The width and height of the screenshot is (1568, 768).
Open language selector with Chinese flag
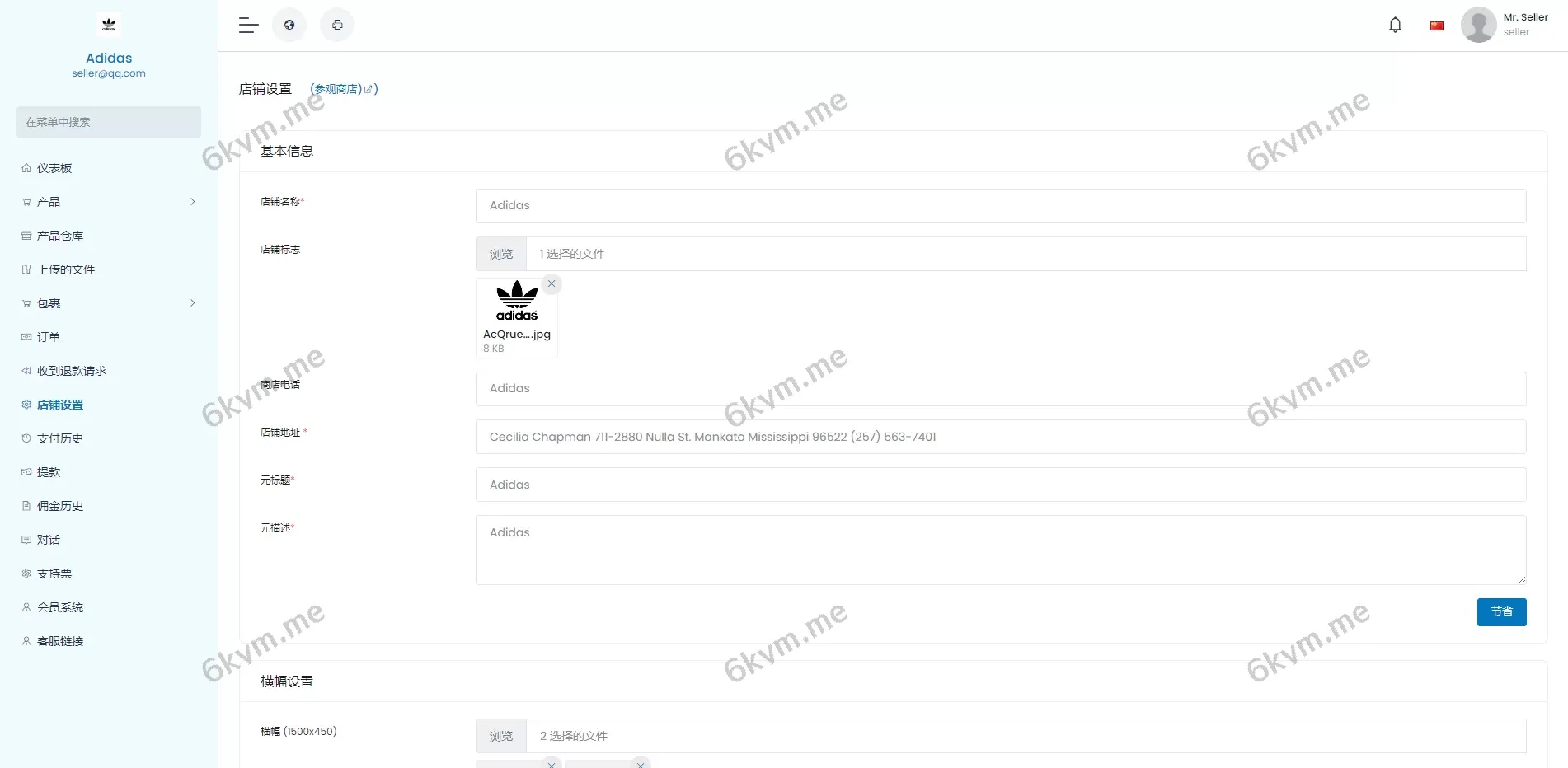click(1437, 26)
